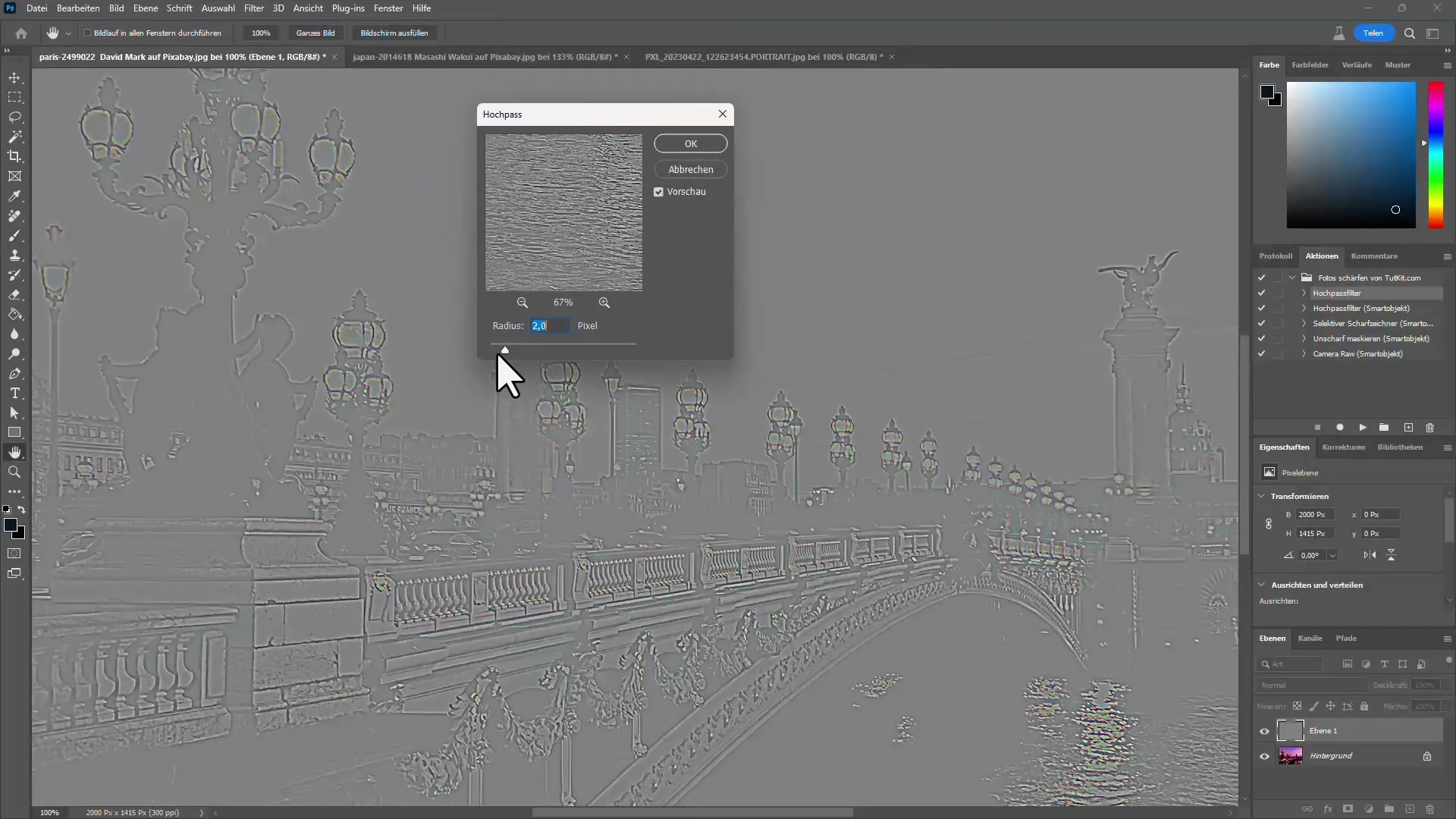Click the 100% zoom button
Screen dimensions: 1456x819
[x=261, y=33]
